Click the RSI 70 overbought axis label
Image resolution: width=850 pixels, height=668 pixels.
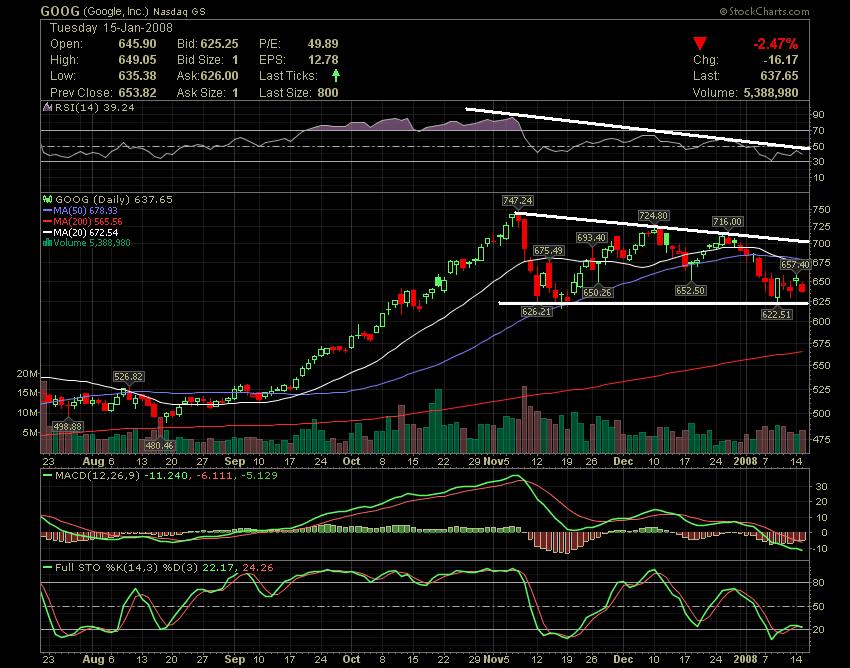tap(819, 131)
